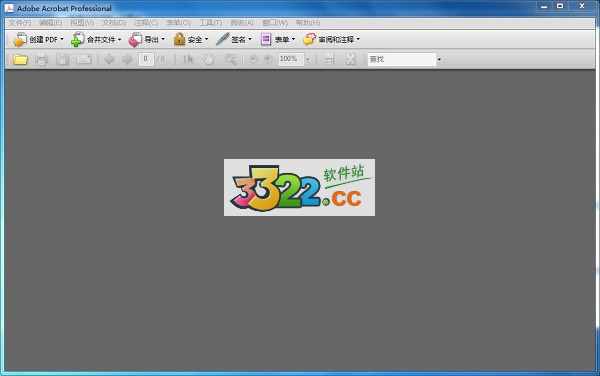The width and height of the screenshot is (600, 376).
Task: Expand the Find options dropdown arrow
Action: (x=439, y=60)
